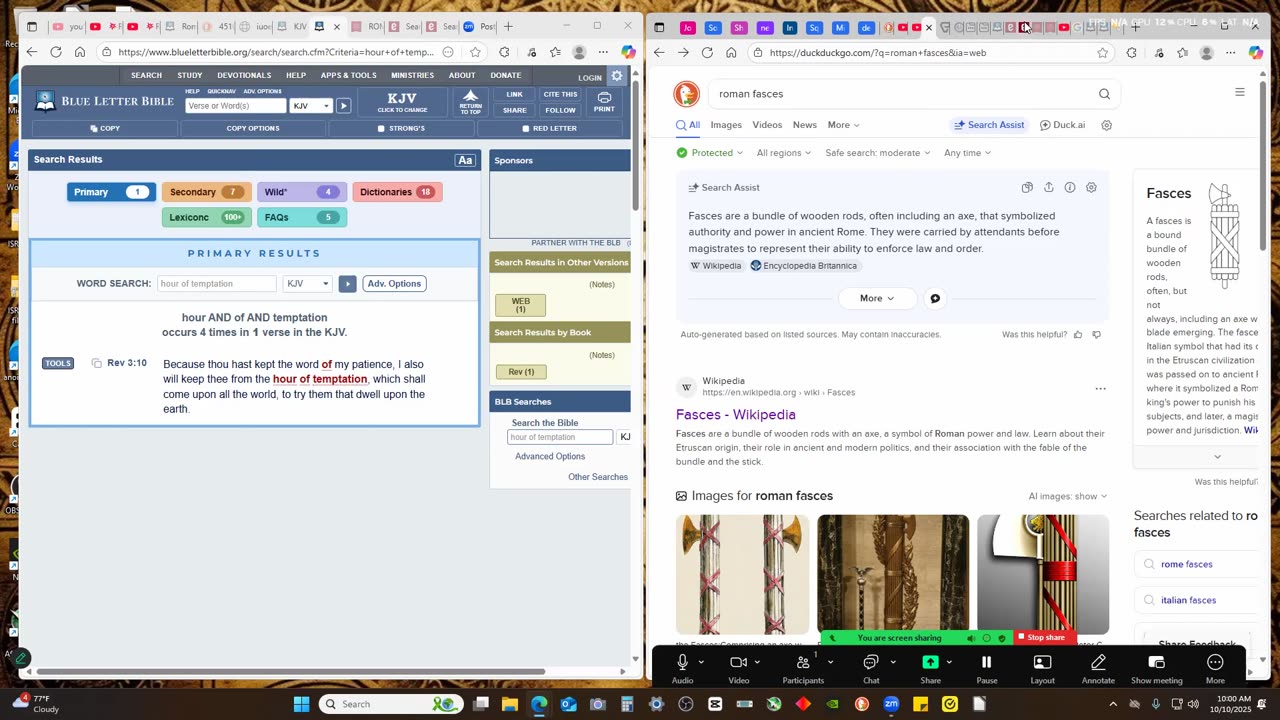
Task: Share the Search Assist answer
Action: (x=1048, y=188)
